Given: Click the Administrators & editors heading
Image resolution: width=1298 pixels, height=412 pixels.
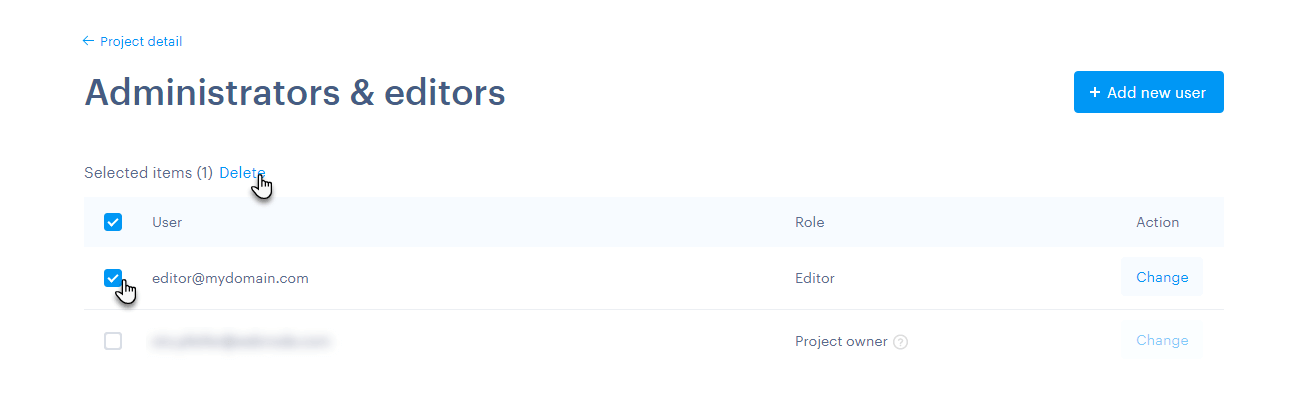Looking at the screenshot, I should pyautogui.click(x=295, y=93).
